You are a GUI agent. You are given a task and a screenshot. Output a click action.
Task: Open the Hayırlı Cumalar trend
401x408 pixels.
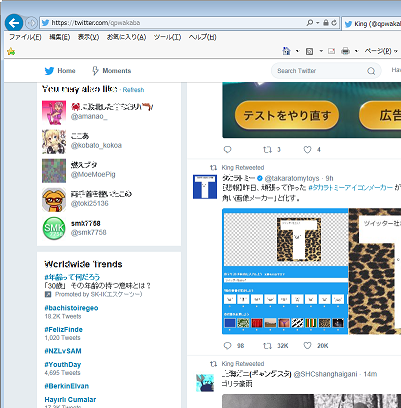[x=70, y=399]
